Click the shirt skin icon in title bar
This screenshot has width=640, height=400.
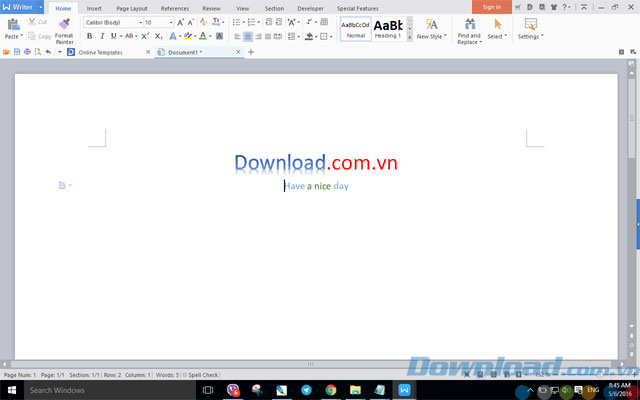click(x=553, y=7)
